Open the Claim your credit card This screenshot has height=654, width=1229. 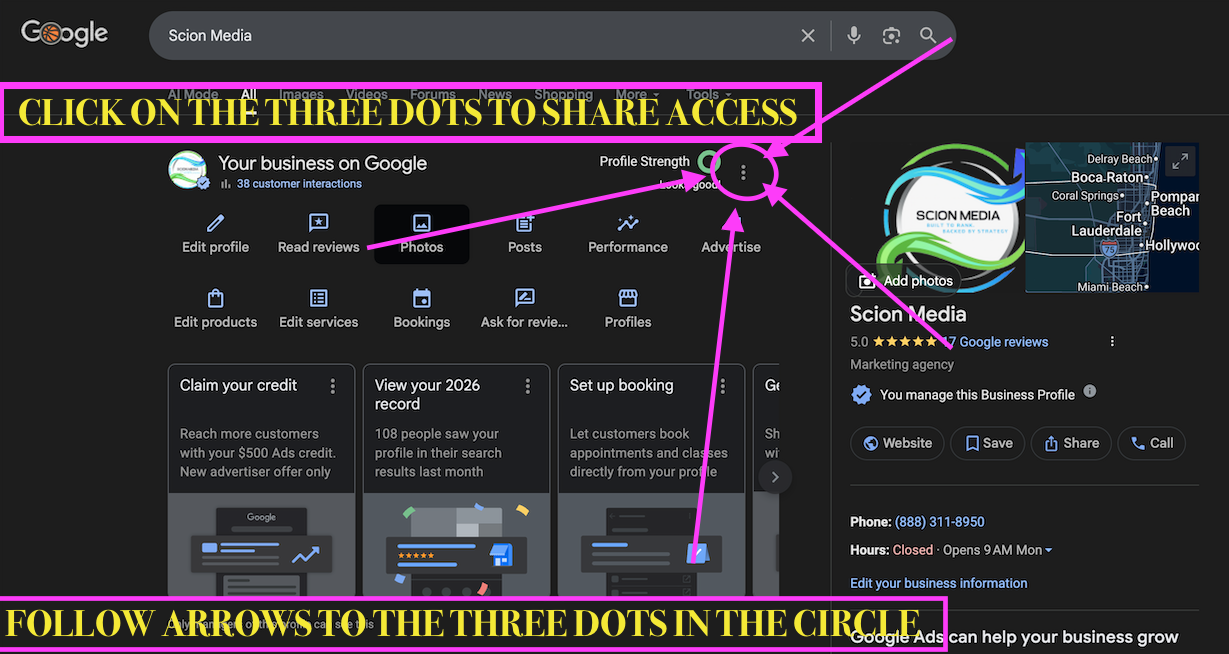261,481
